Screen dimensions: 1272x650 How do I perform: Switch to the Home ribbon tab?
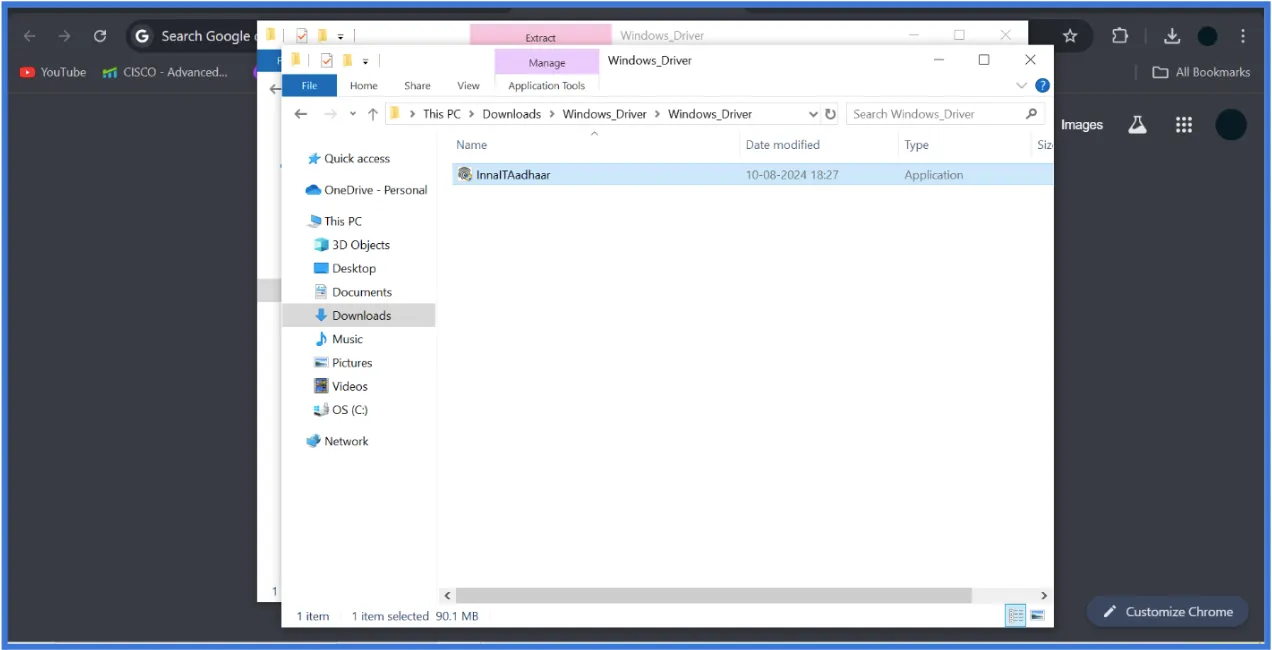point(364,86)
